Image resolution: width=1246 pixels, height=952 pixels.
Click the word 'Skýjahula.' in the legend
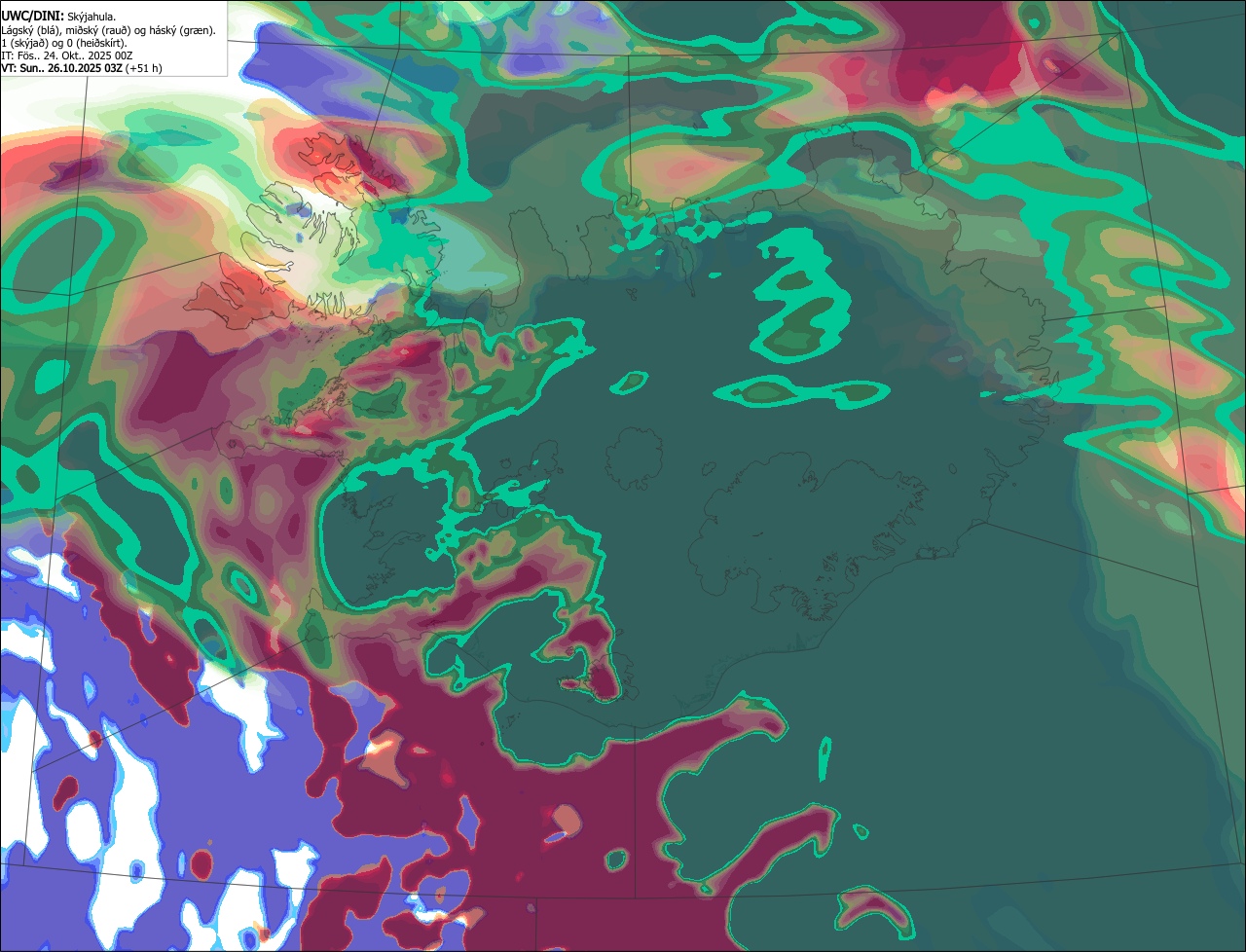point(92,18)
